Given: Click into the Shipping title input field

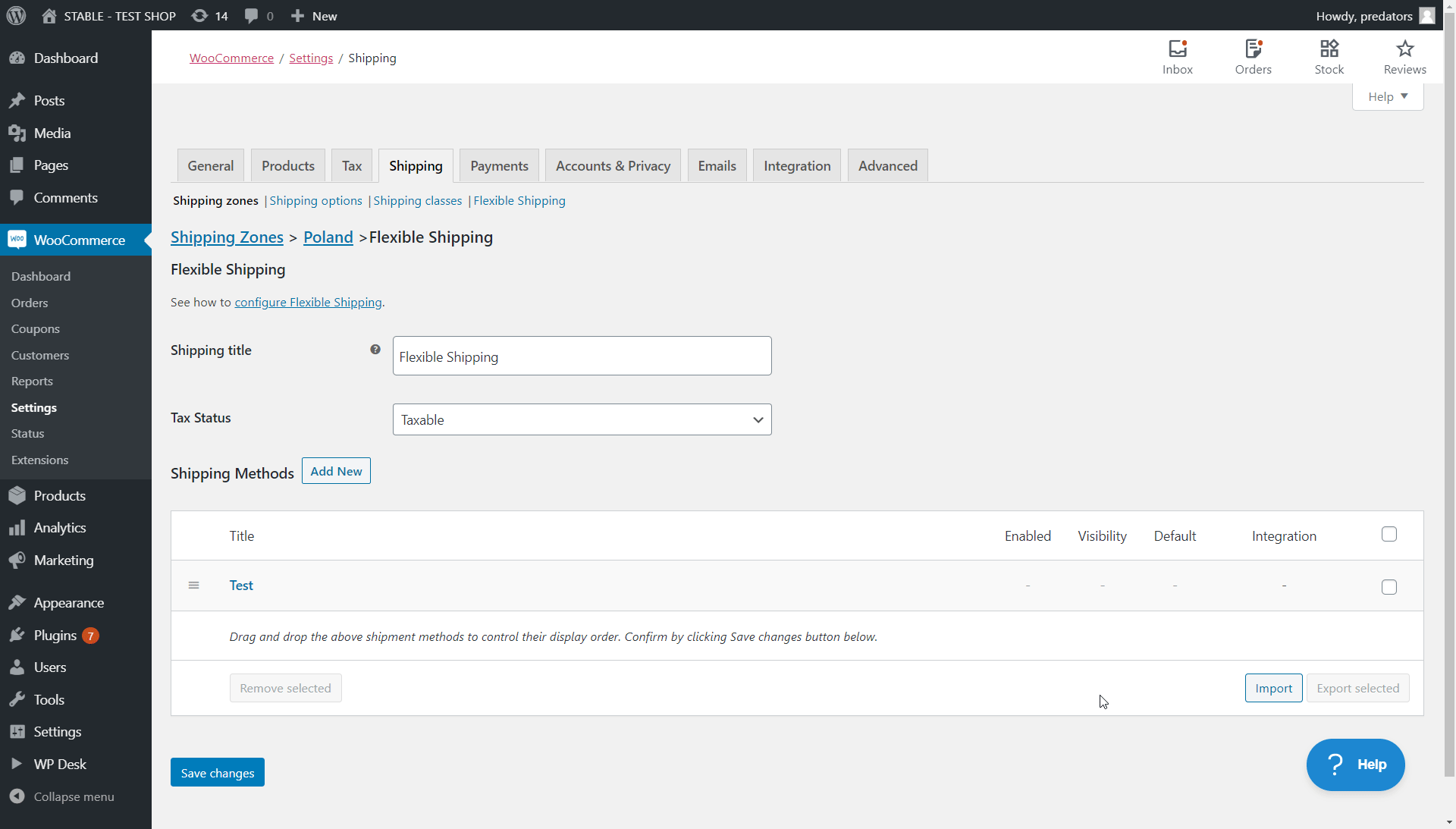Looking at the screenshot, I should (582, 356).
